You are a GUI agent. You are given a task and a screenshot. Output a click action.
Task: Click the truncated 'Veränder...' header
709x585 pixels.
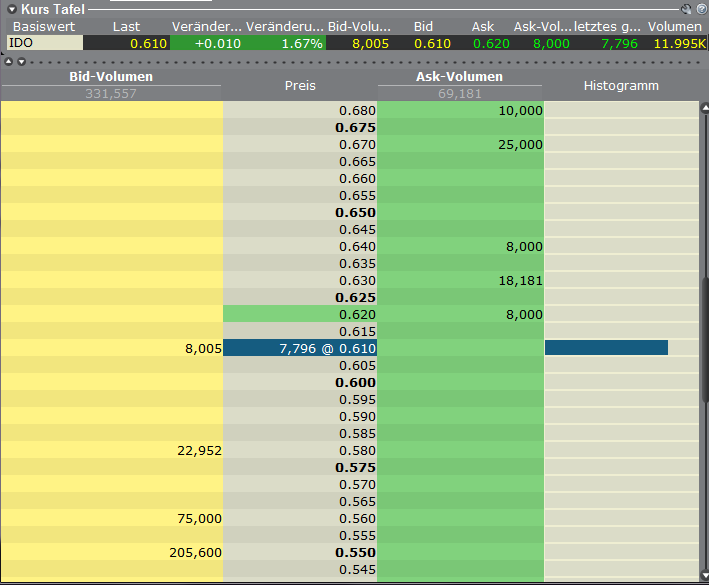(207, 27)
